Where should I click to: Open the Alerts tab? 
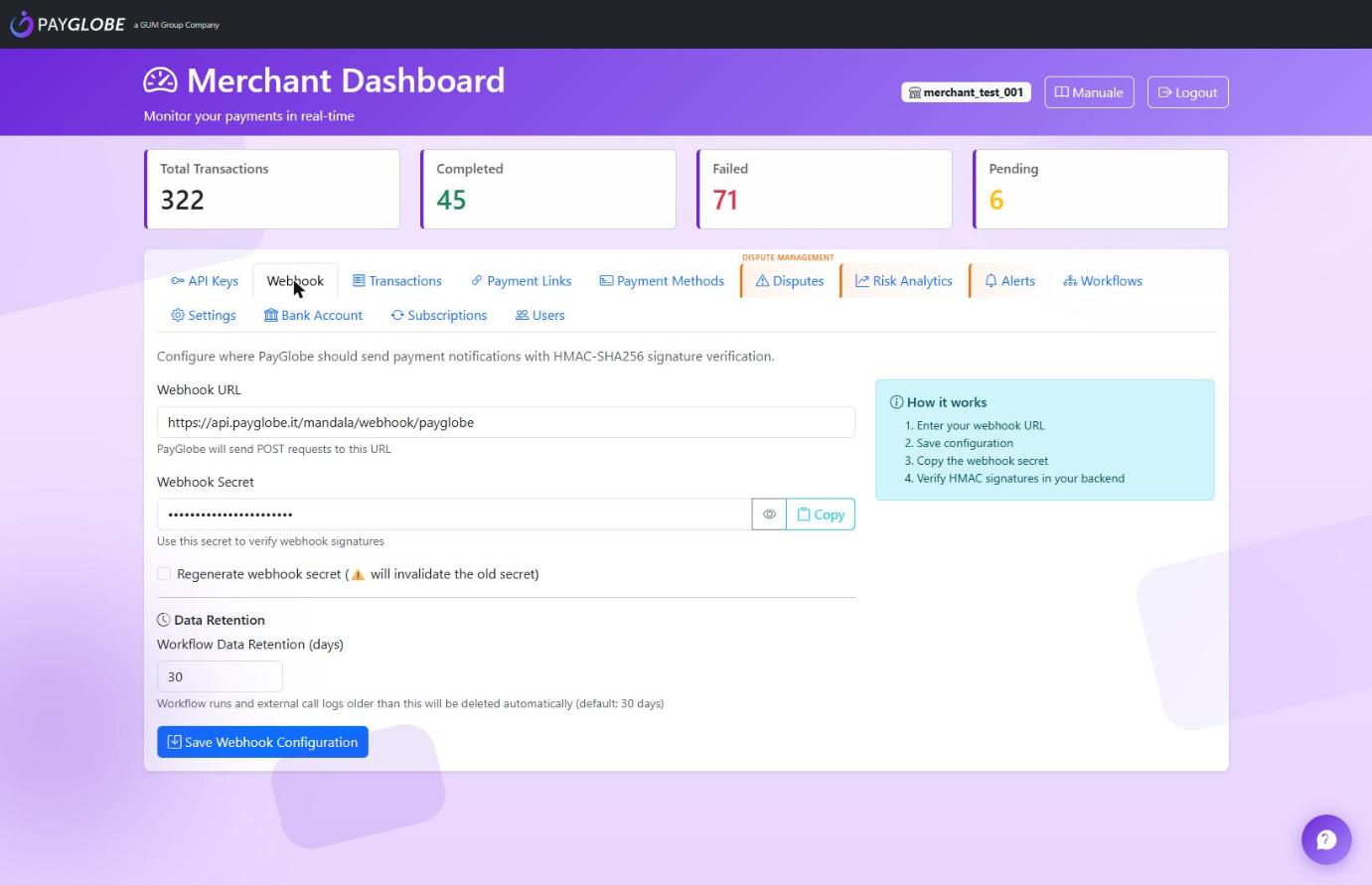point(1009,281)
